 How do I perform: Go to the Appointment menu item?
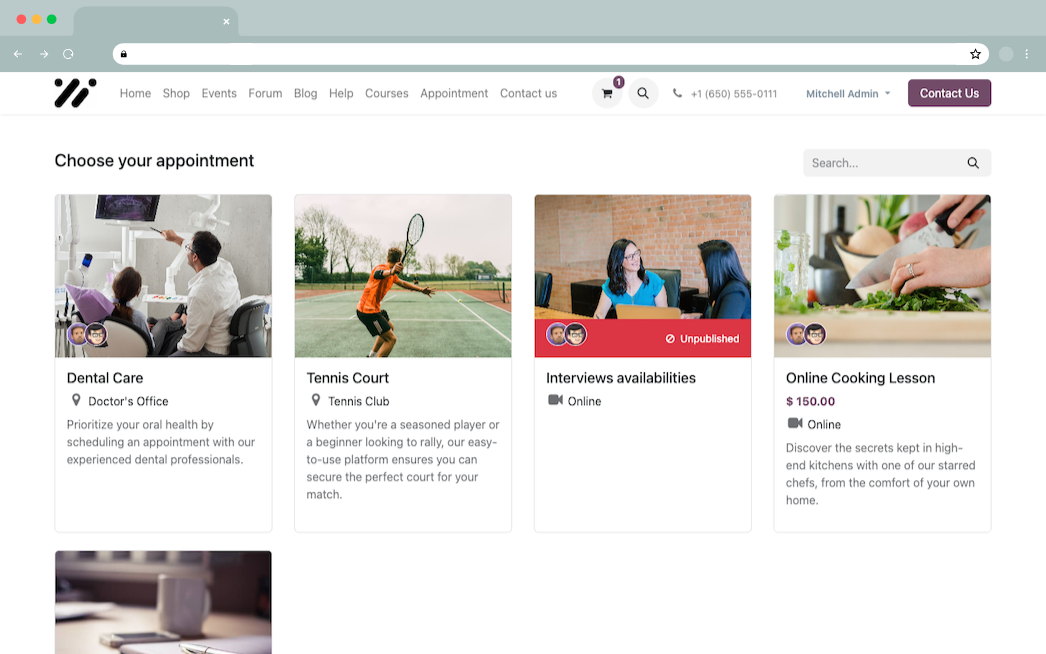tap(454, 94)
